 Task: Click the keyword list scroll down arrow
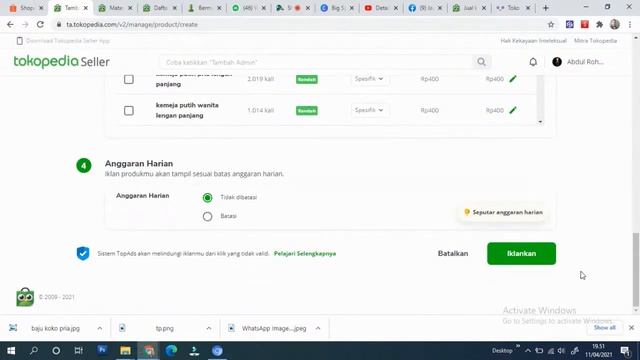click(540, 122)
